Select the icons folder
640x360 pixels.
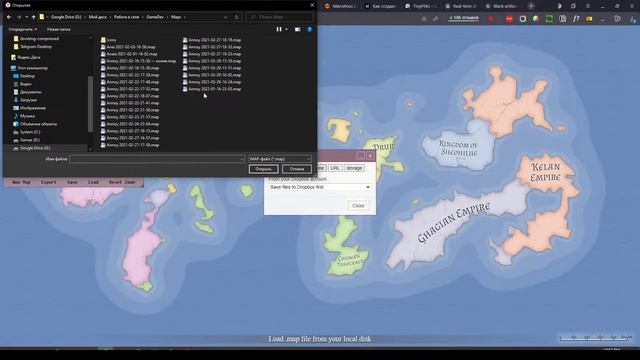108,40
